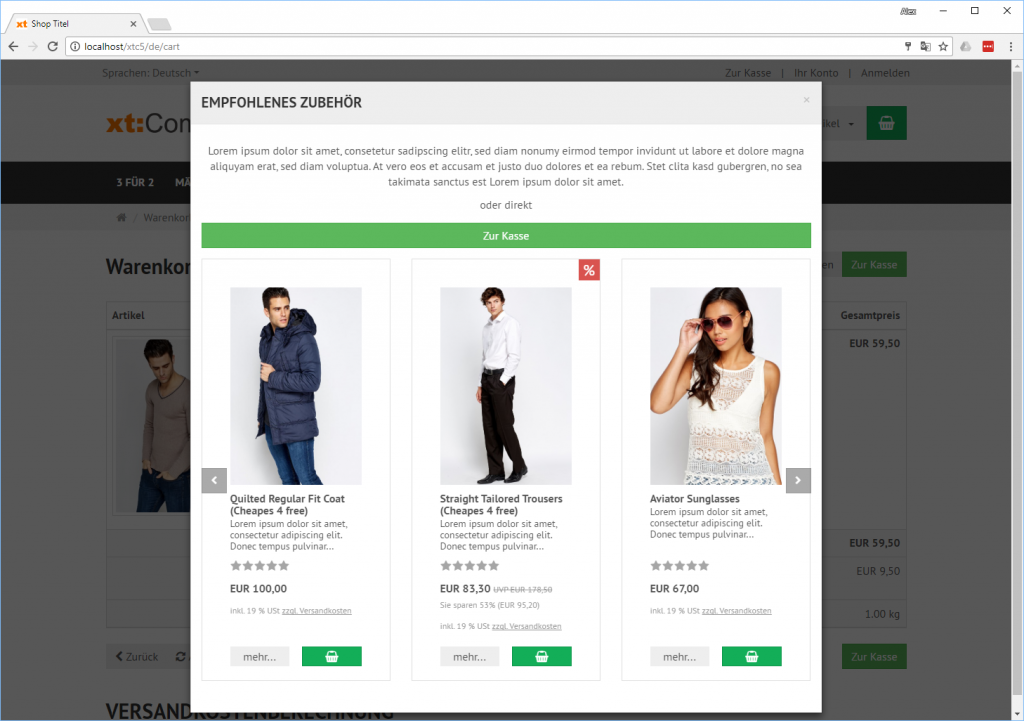Image resolution: width=1024 pixels, height=721 pixels.
Task: Click the localhost address bar
Action: pyautogui.click(x=480, y=46)
